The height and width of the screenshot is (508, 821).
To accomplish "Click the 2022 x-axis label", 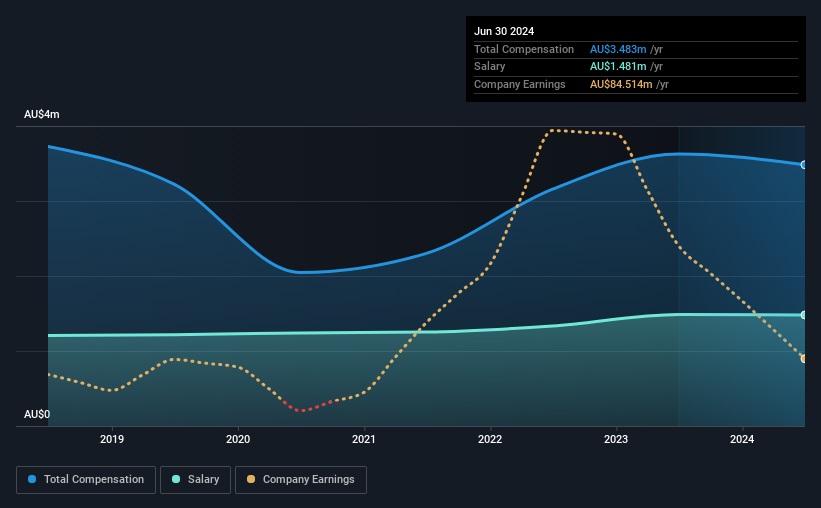I will click(490, 439).
